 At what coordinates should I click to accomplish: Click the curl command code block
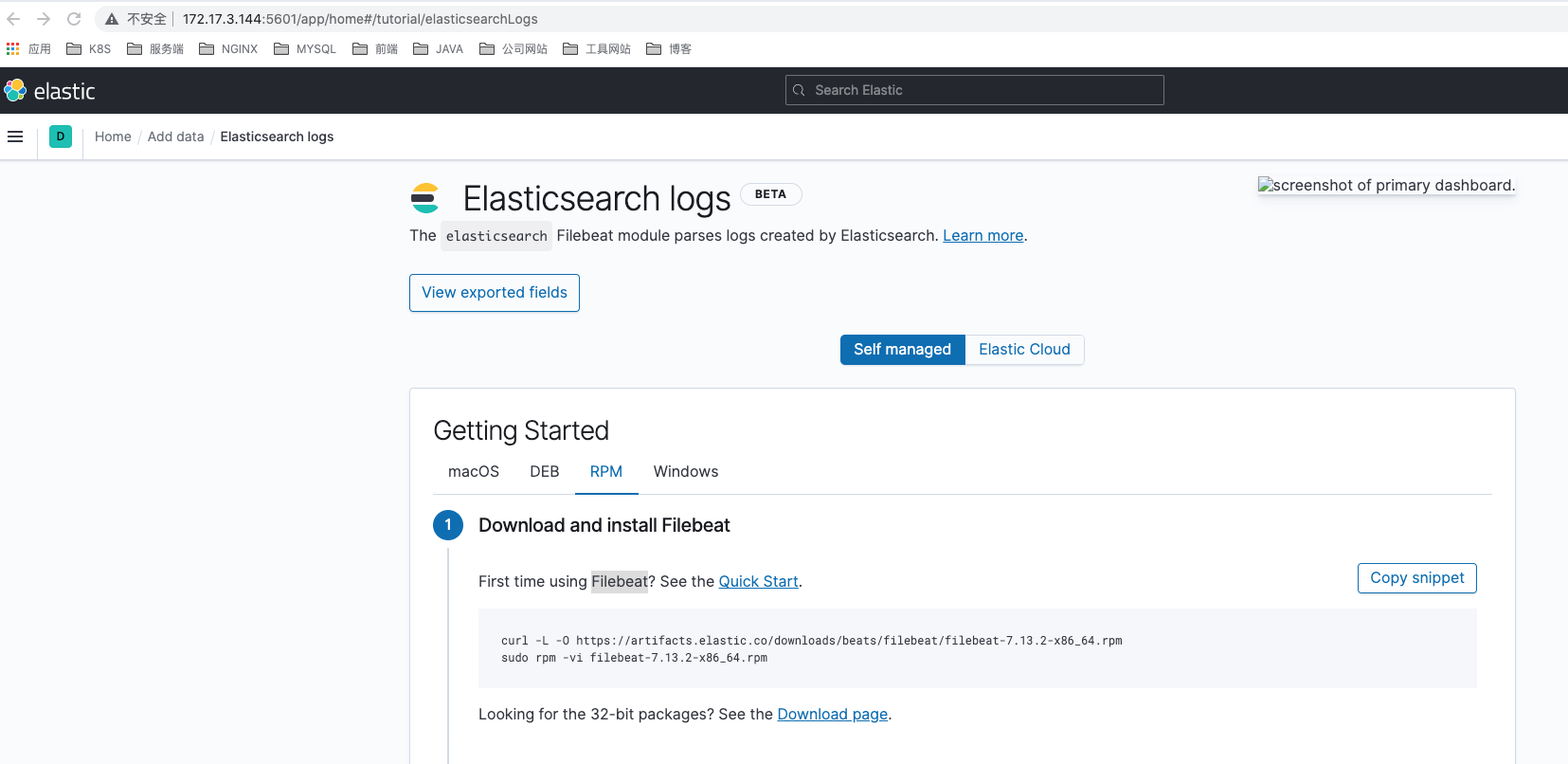tap(977, 649)
